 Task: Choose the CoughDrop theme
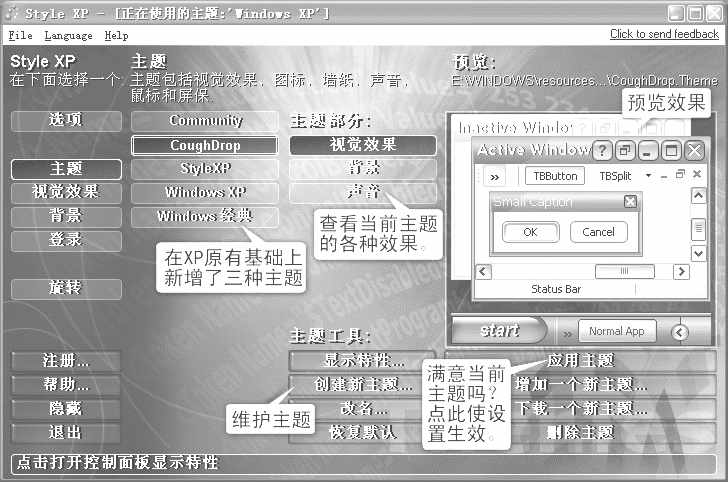tap(205, 145)
